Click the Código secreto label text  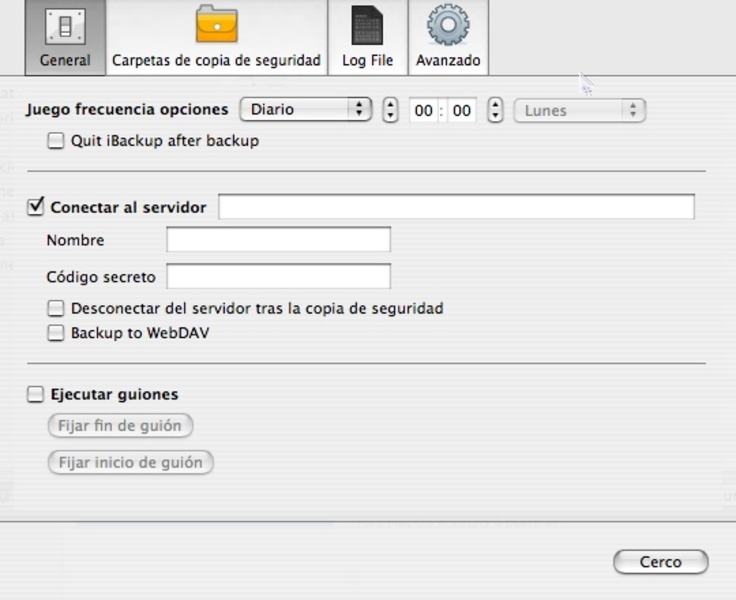[101, 277]
